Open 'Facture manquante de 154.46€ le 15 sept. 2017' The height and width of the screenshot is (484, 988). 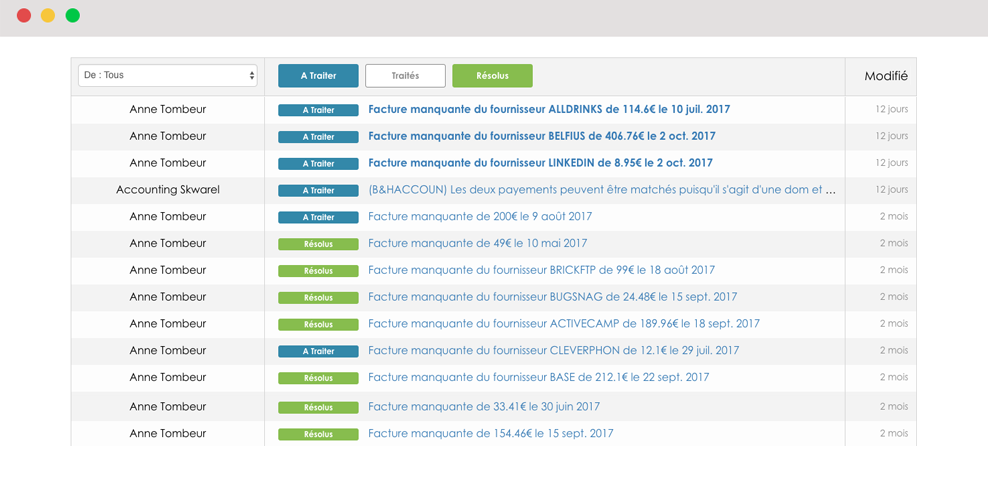(490, 434)
